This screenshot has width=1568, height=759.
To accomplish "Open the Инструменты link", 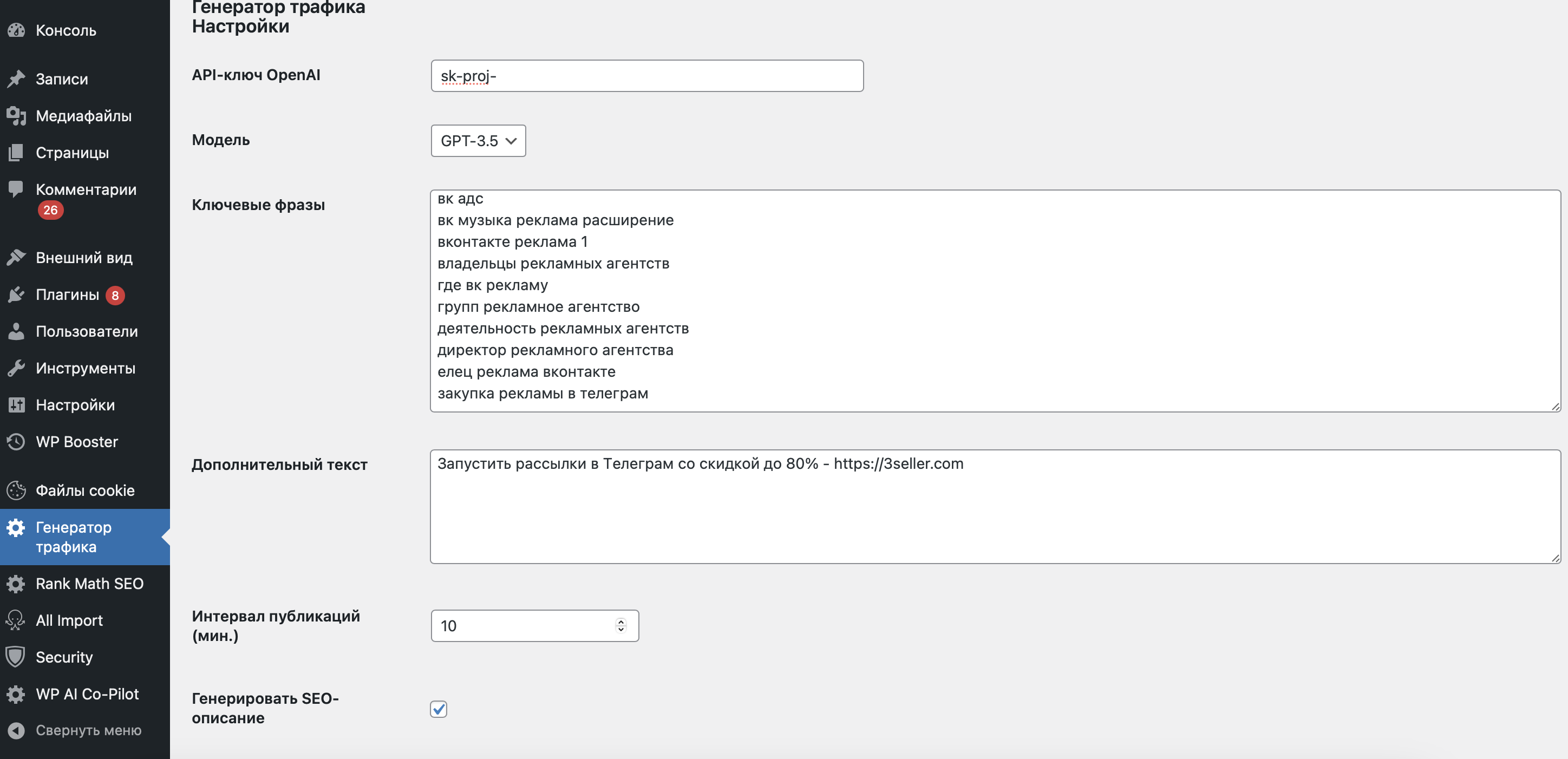I will click(85, 368).
